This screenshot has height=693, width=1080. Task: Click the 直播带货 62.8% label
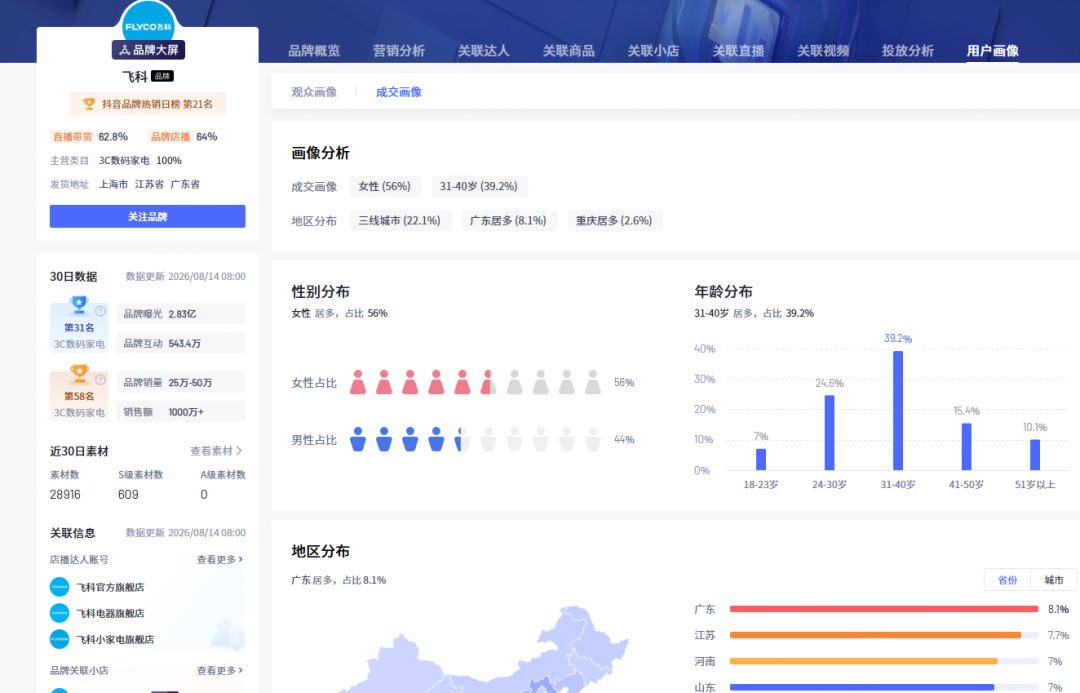89,136
